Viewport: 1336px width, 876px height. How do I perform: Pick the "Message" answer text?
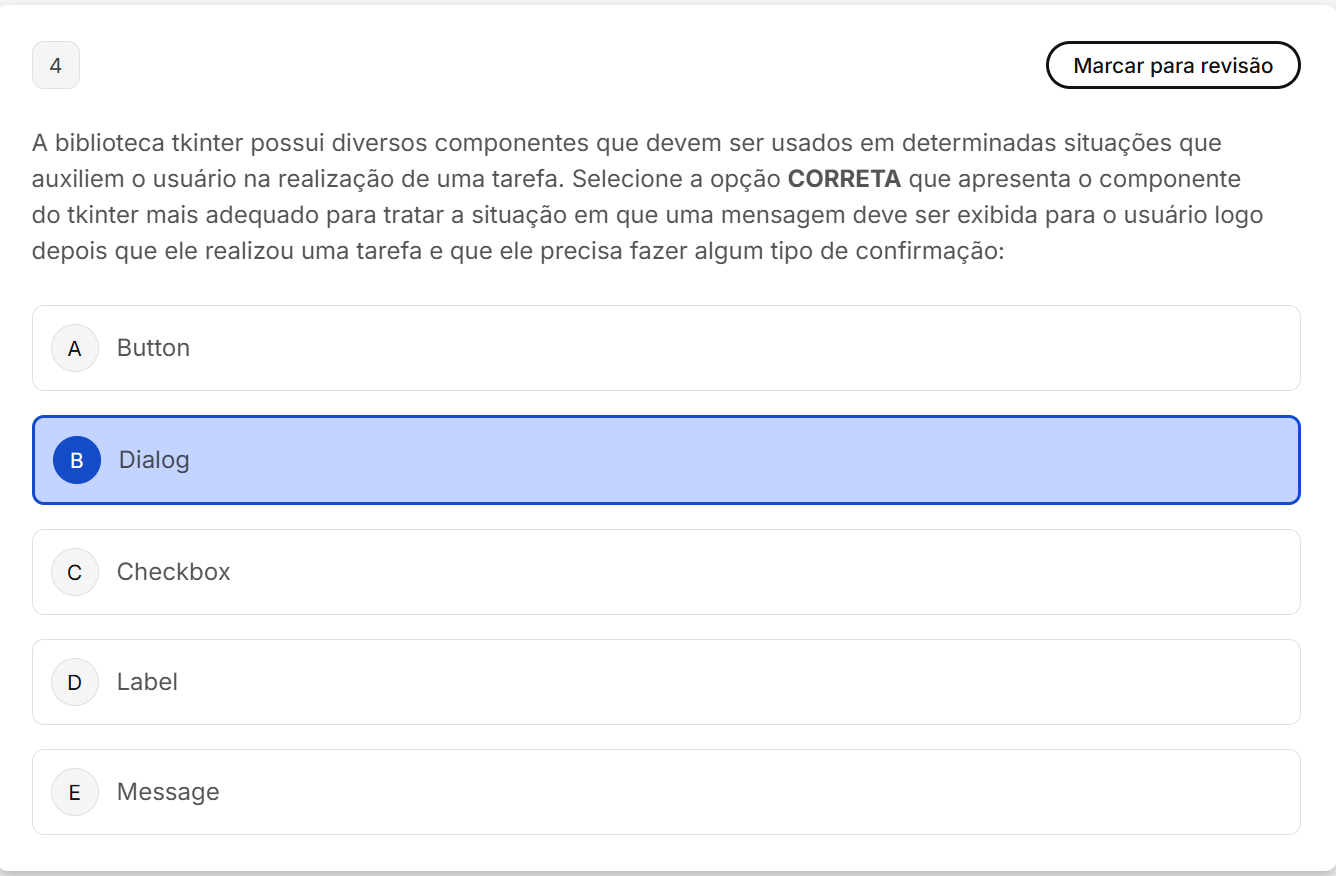click(x=168, y=792)
